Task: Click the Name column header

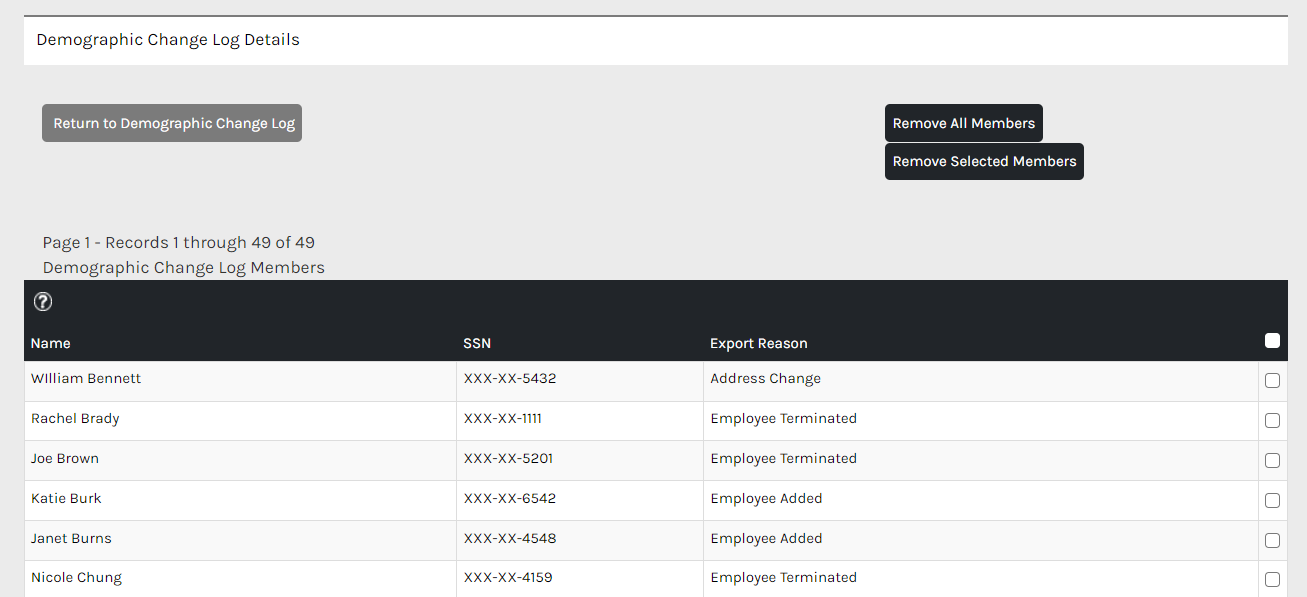Action: (x=51, y=343)
